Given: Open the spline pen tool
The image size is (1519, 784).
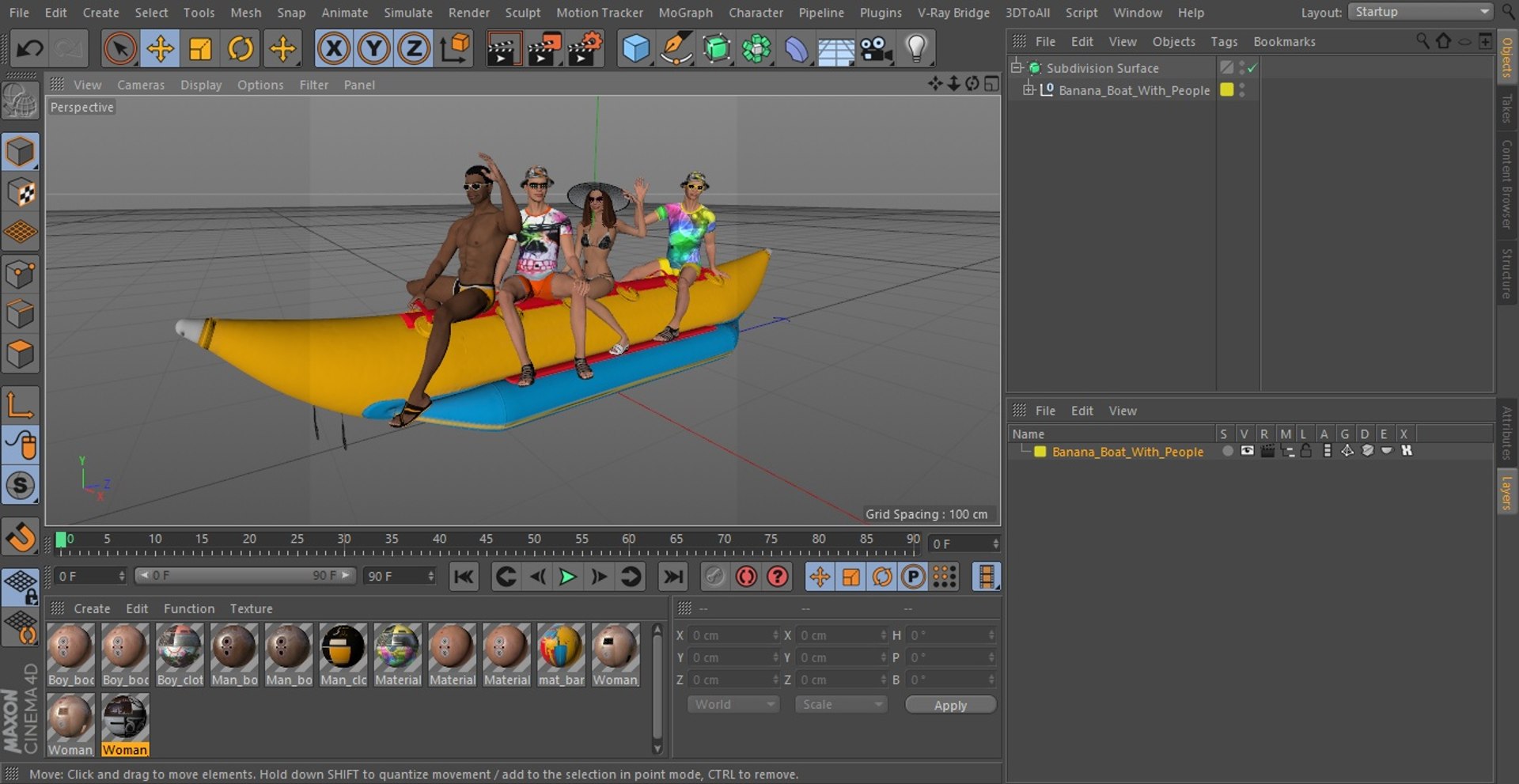Looking at the screenshot, I should tap(676, 49).
